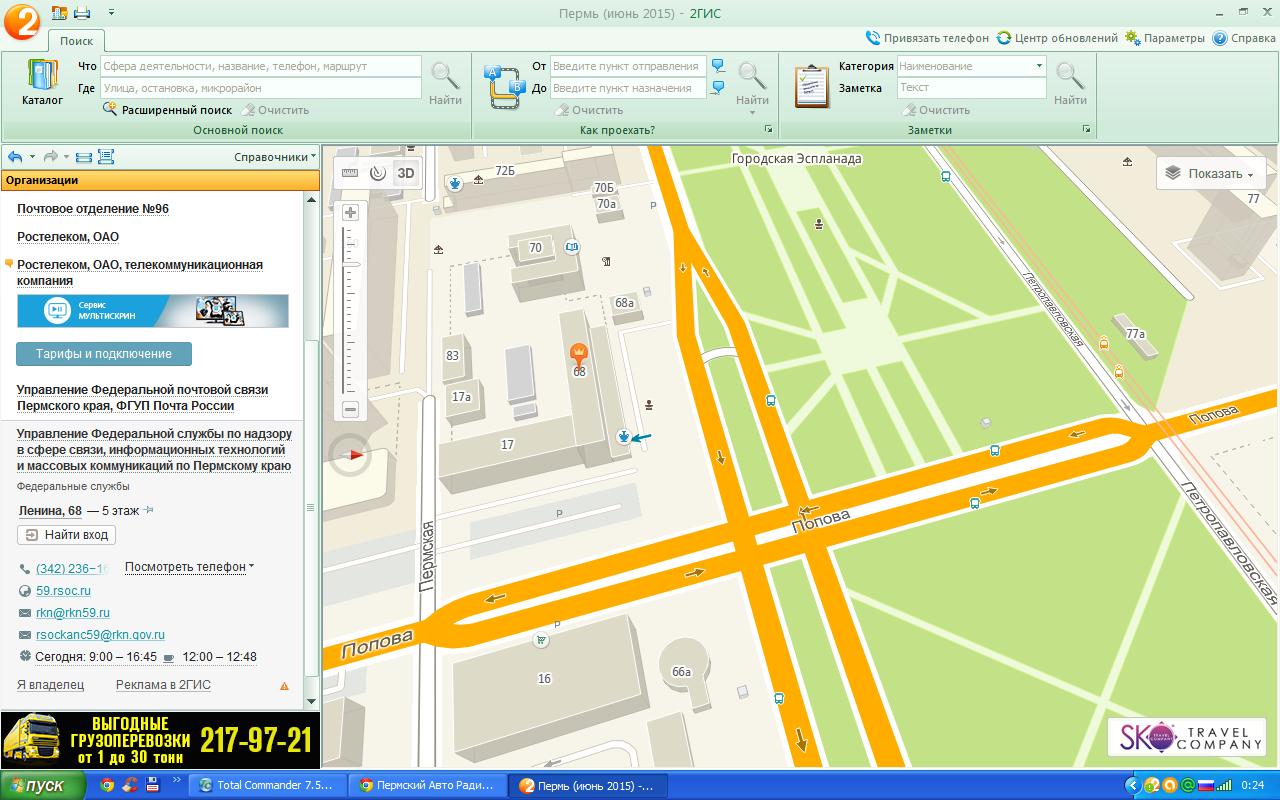Click the route A-B directions icon

[504, 86]
